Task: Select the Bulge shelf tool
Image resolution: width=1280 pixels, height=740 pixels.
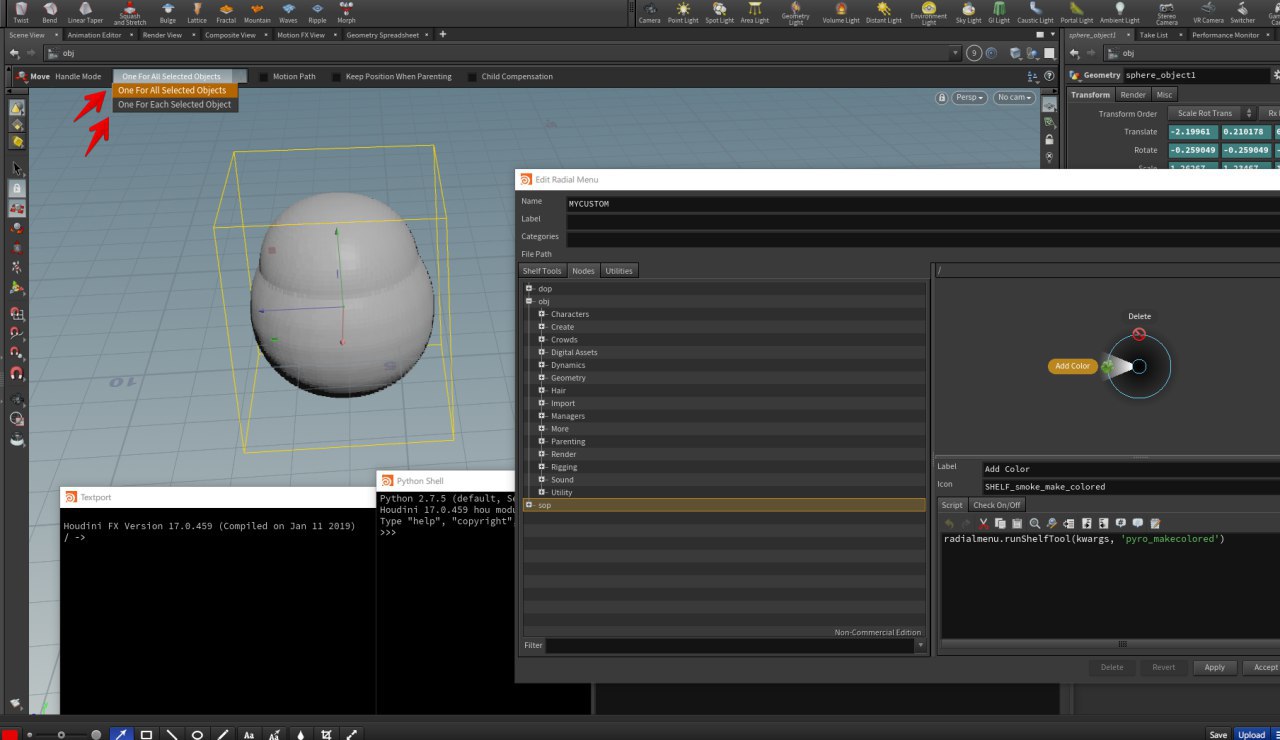Action: click(166, 12)
